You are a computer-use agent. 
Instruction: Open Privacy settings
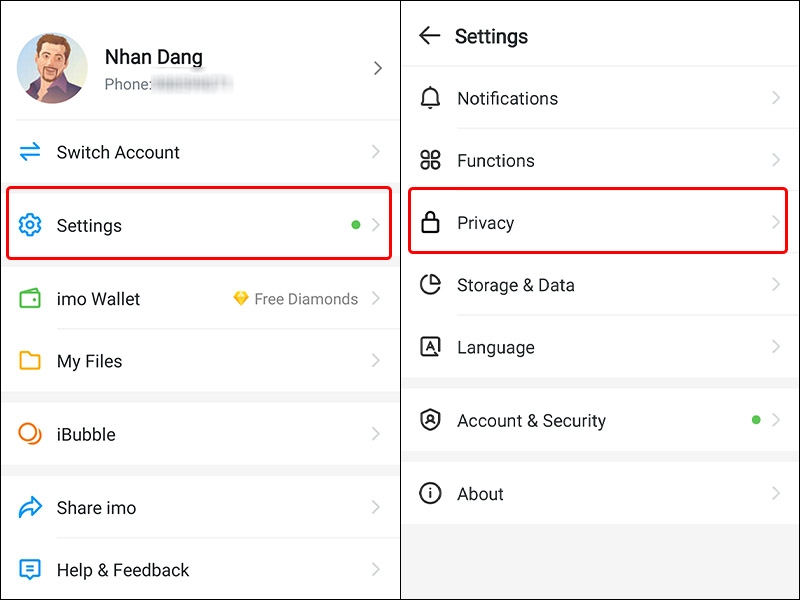click(598, 221)
